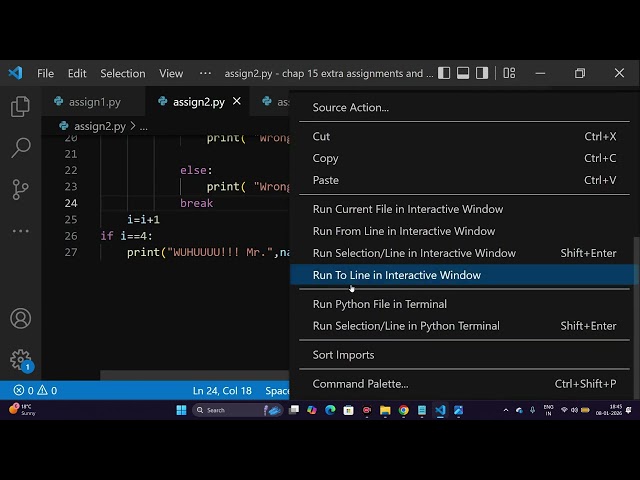The image size is (640, 480).
Task: Open Task View on the taskbar
Action: tap(294, 410)
